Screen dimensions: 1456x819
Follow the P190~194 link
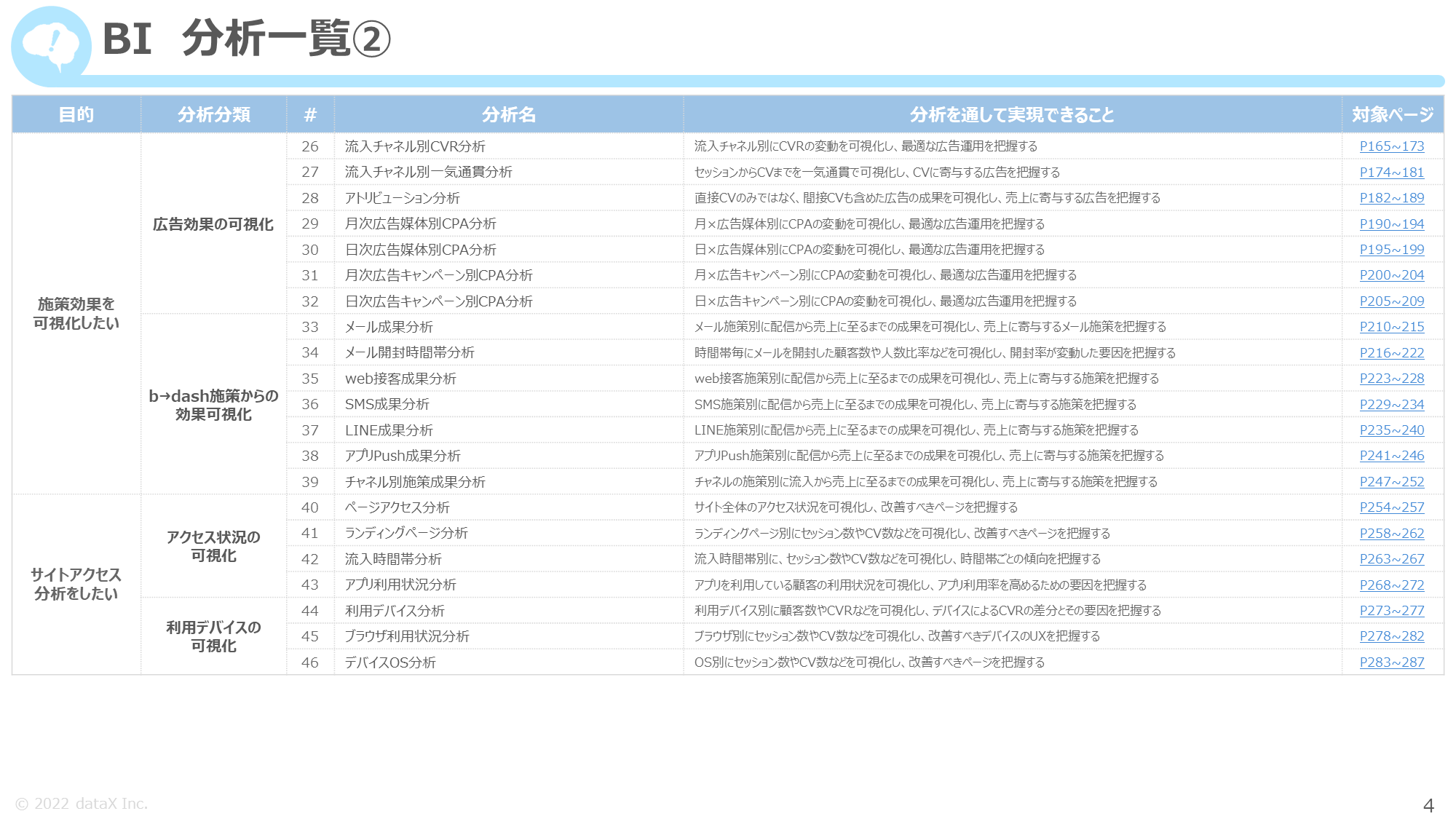(x=1391, y=224)
